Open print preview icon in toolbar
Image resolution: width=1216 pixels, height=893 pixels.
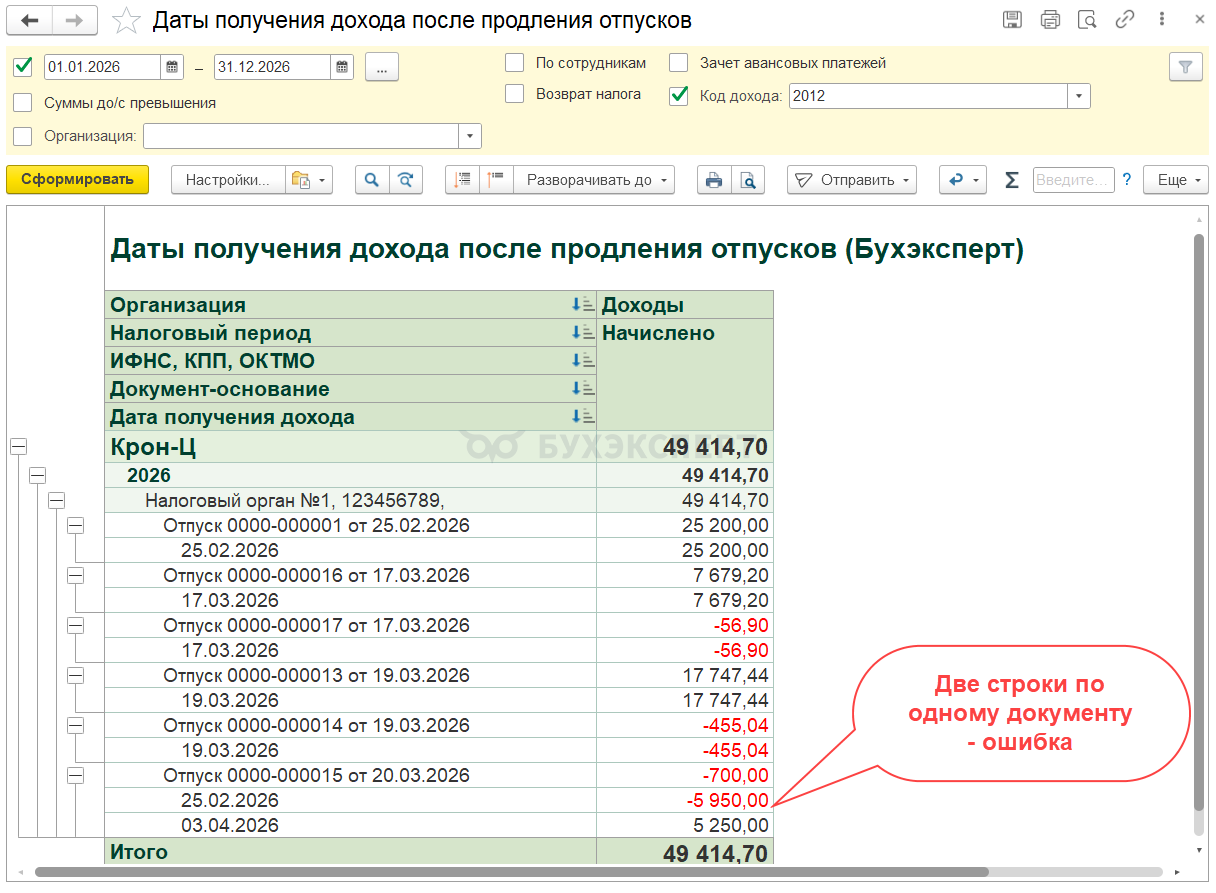(x=747, y=180)
